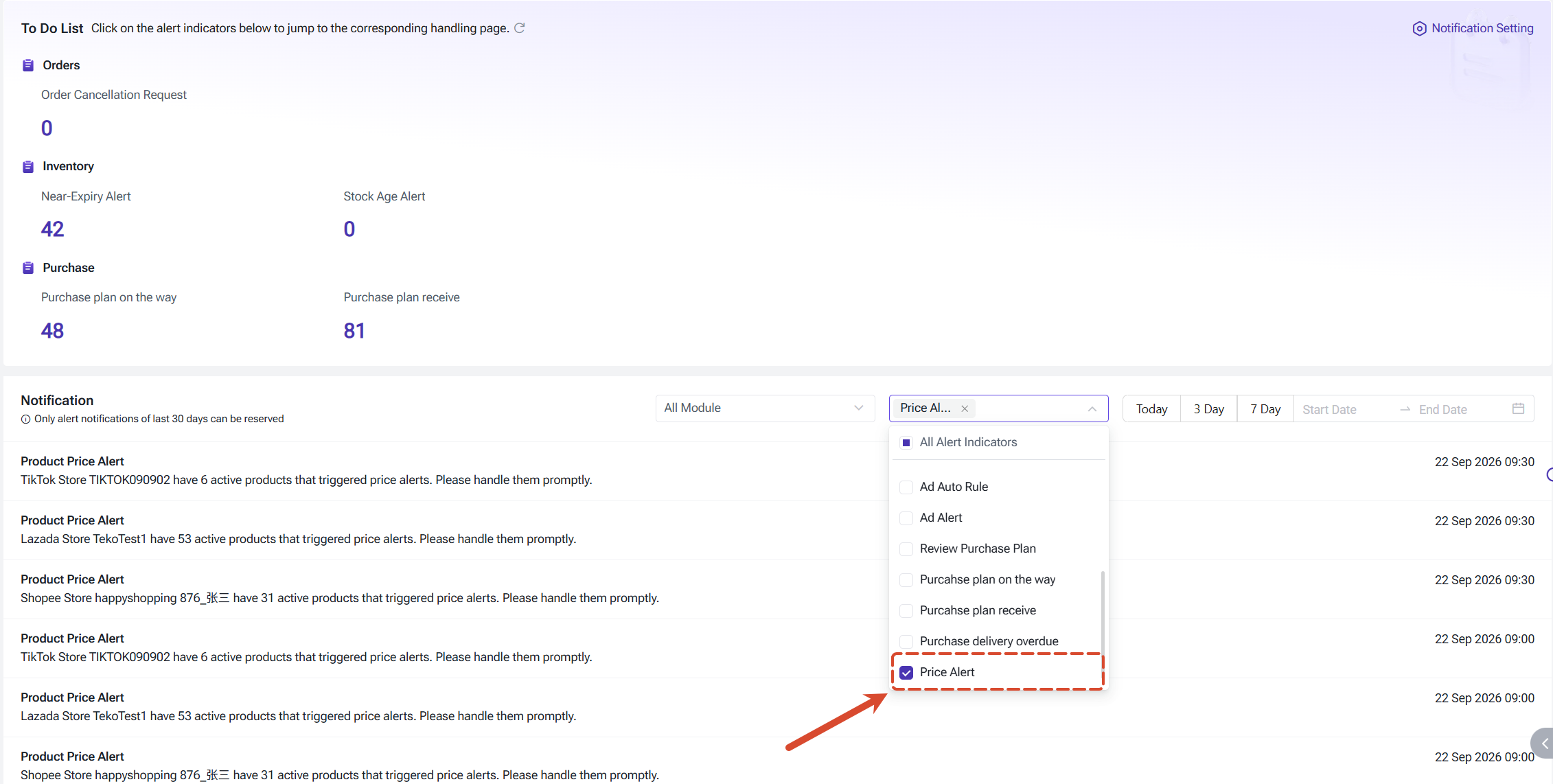This screenshot has height=784, width=1553.
Task: Tick the Review Purchase Plan checkbox
Action: tap(906, 549)
